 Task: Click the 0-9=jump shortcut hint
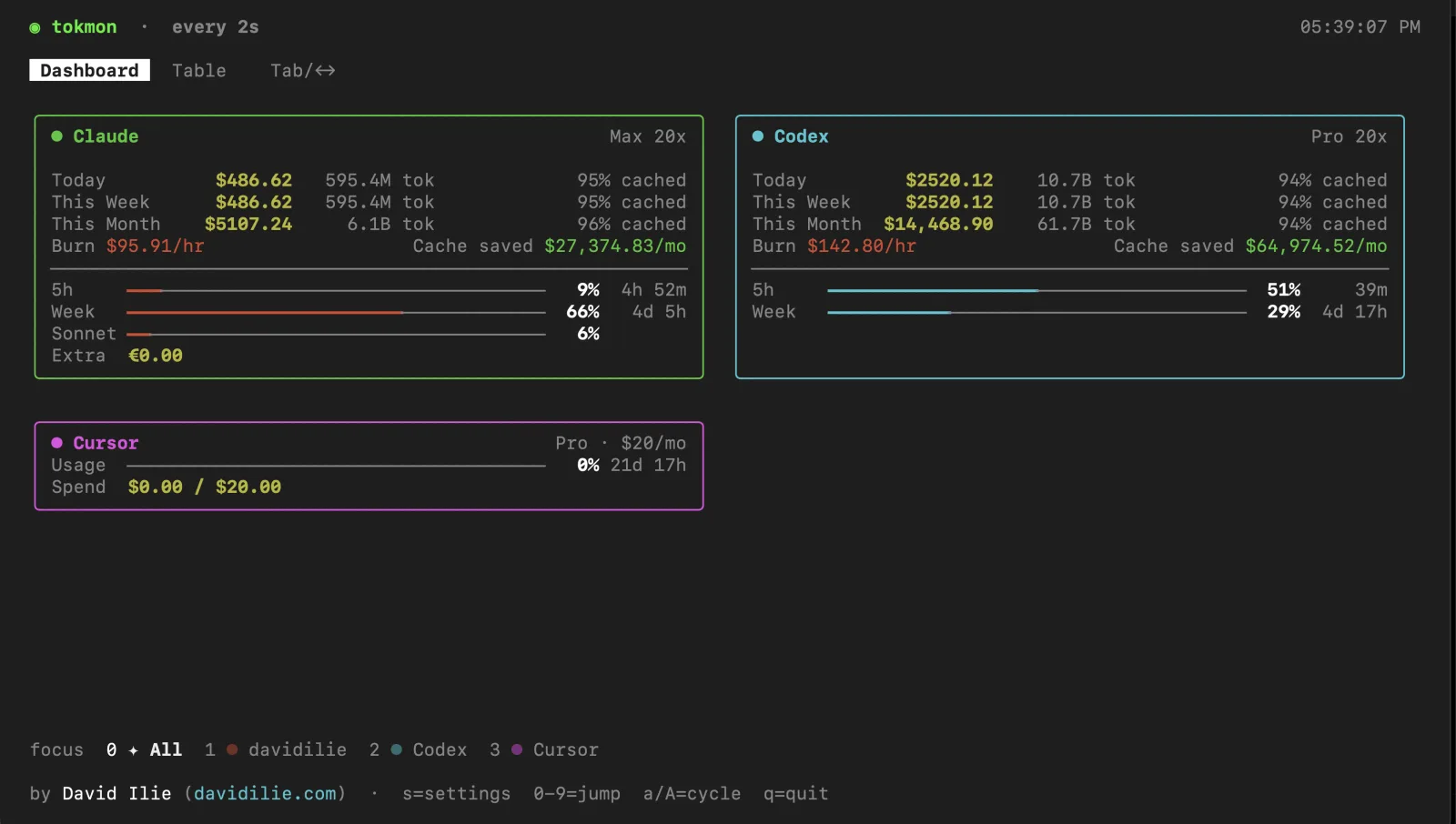point(577,794)
